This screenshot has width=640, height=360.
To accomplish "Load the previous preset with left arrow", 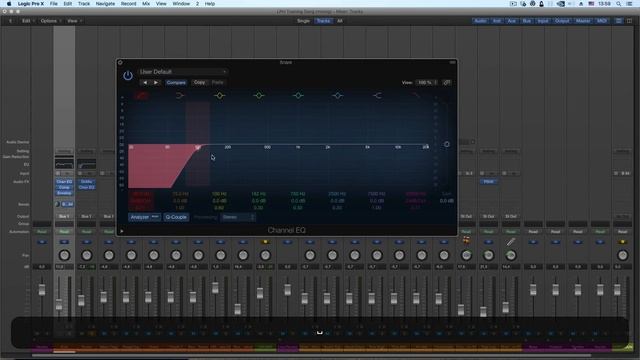I will pyautogui.click(x=145, y=82).
